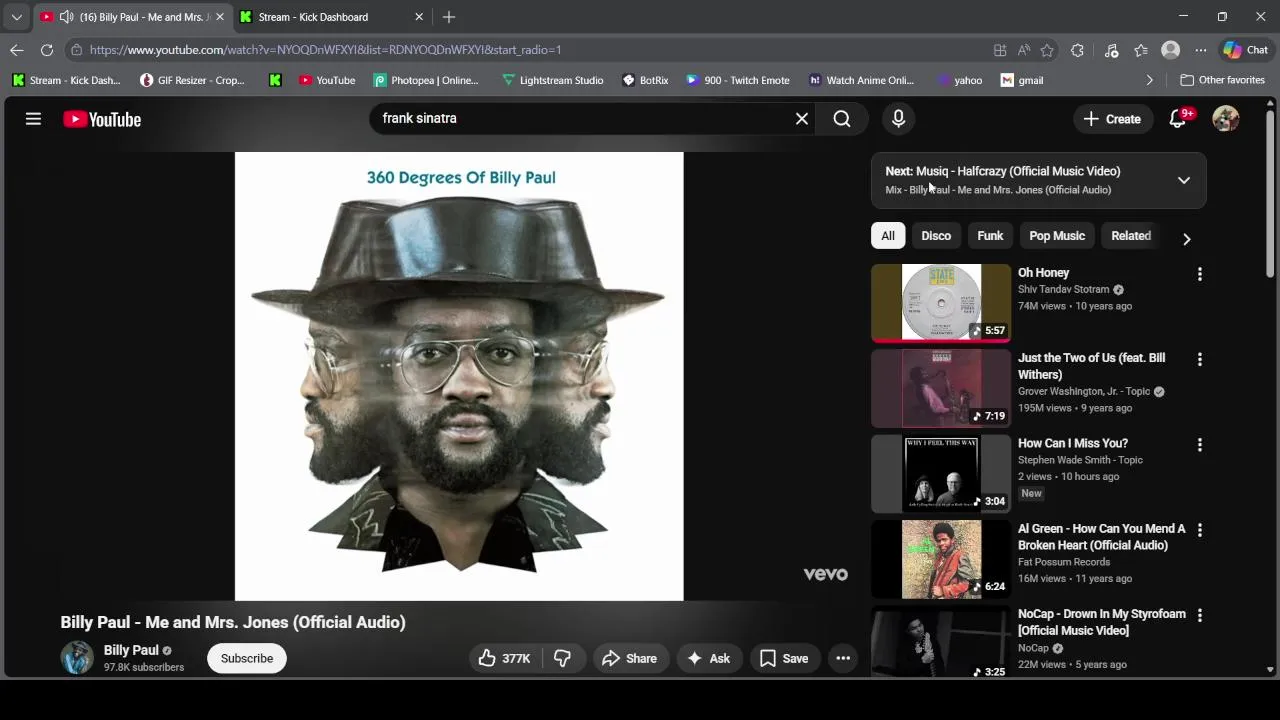
Task: Expand the Mix playlist panel chevron
Action: coord(1184,180)
